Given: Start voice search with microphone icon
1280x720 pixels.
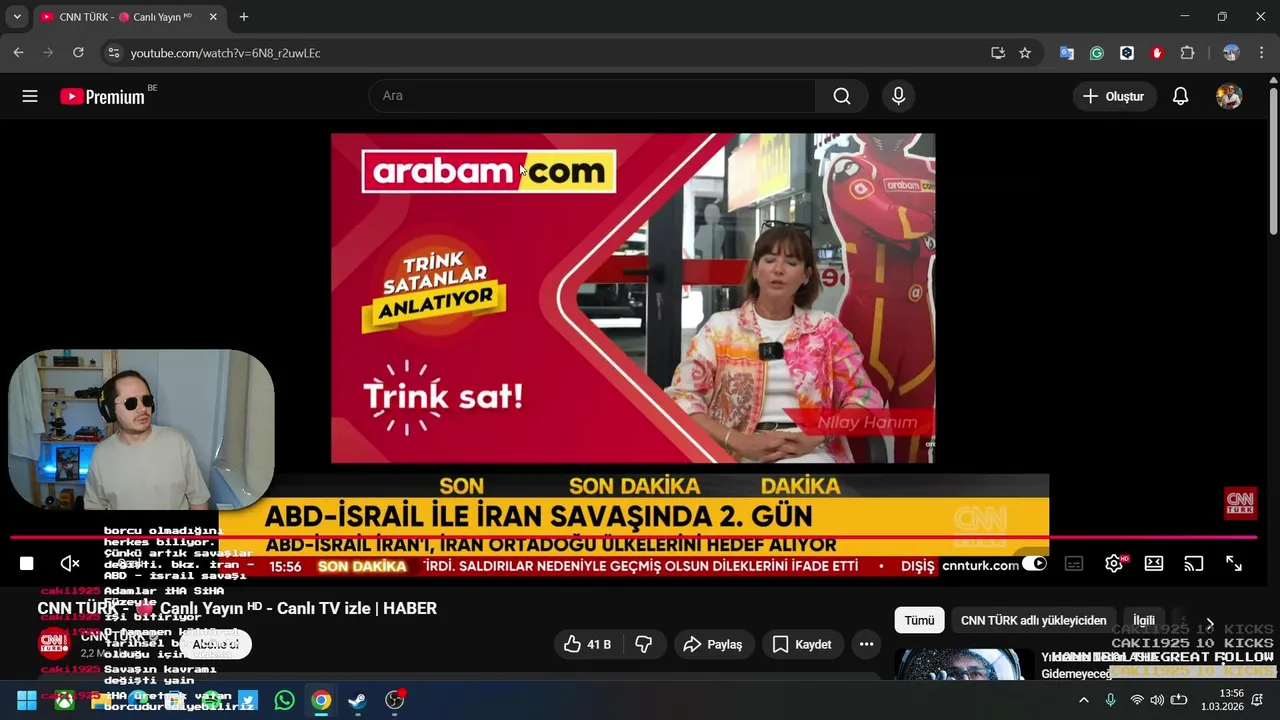Looking at the screenshot, I should point(898,96).
